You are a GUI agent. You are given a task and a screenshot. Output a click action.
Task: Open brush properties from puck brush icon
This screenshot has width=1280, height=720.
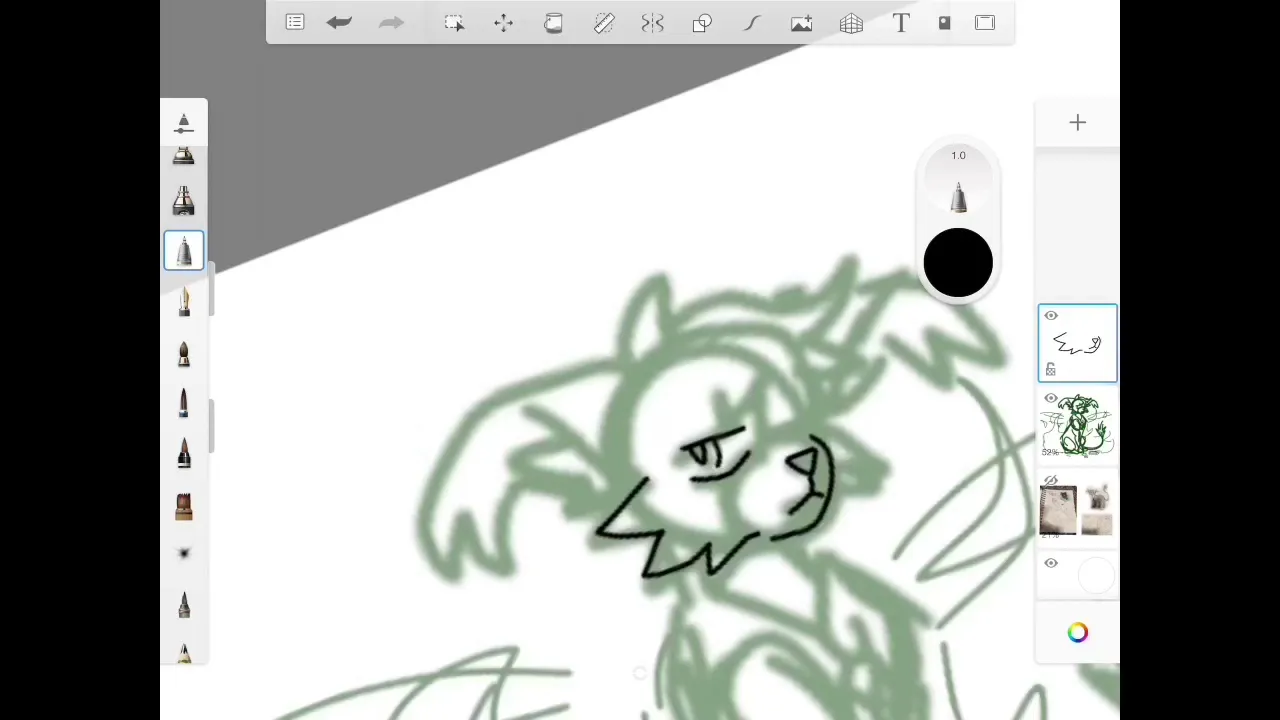pyautogui.click(x=958, y=197)
